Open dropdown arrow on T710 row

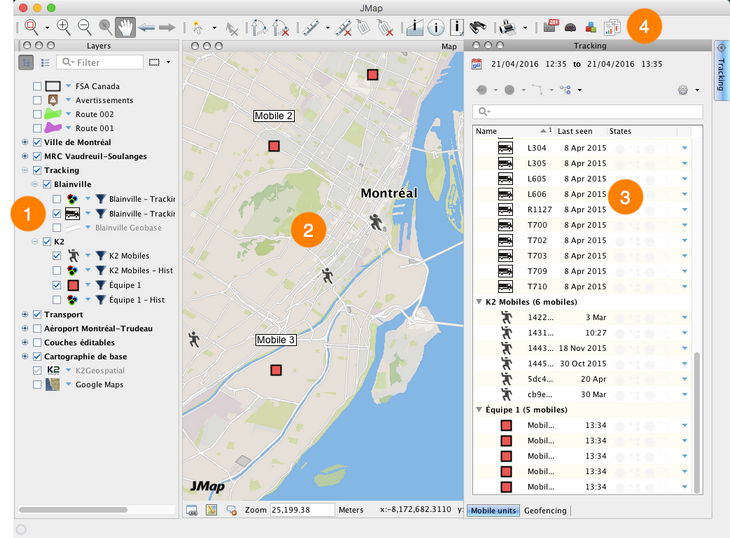tap(684, 286)
